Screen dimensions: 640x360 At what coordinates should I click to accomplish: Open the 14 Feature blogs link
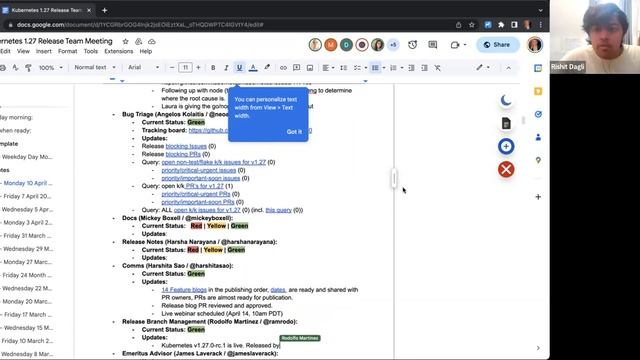tap(184, 290)
